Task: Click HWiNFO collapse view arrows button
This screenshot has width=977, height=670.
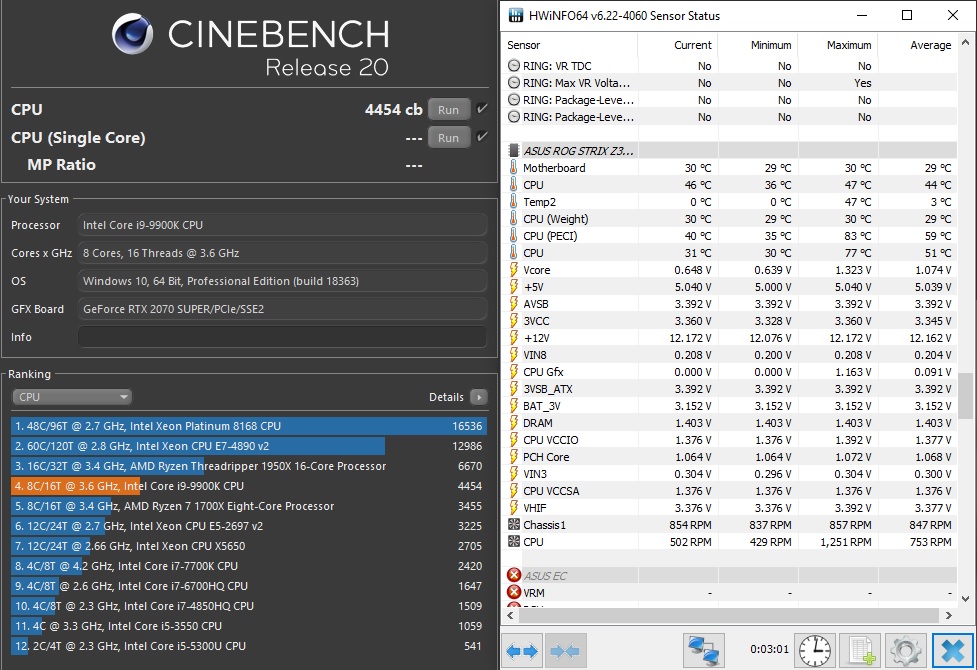Action: tap(565, 651)
